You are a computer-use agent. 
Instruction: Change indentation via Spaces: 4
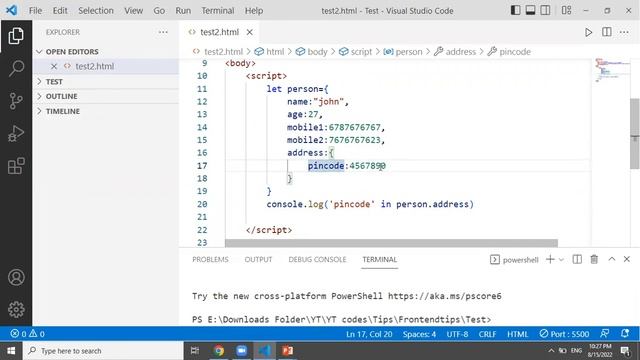click(x=419, y=334)
